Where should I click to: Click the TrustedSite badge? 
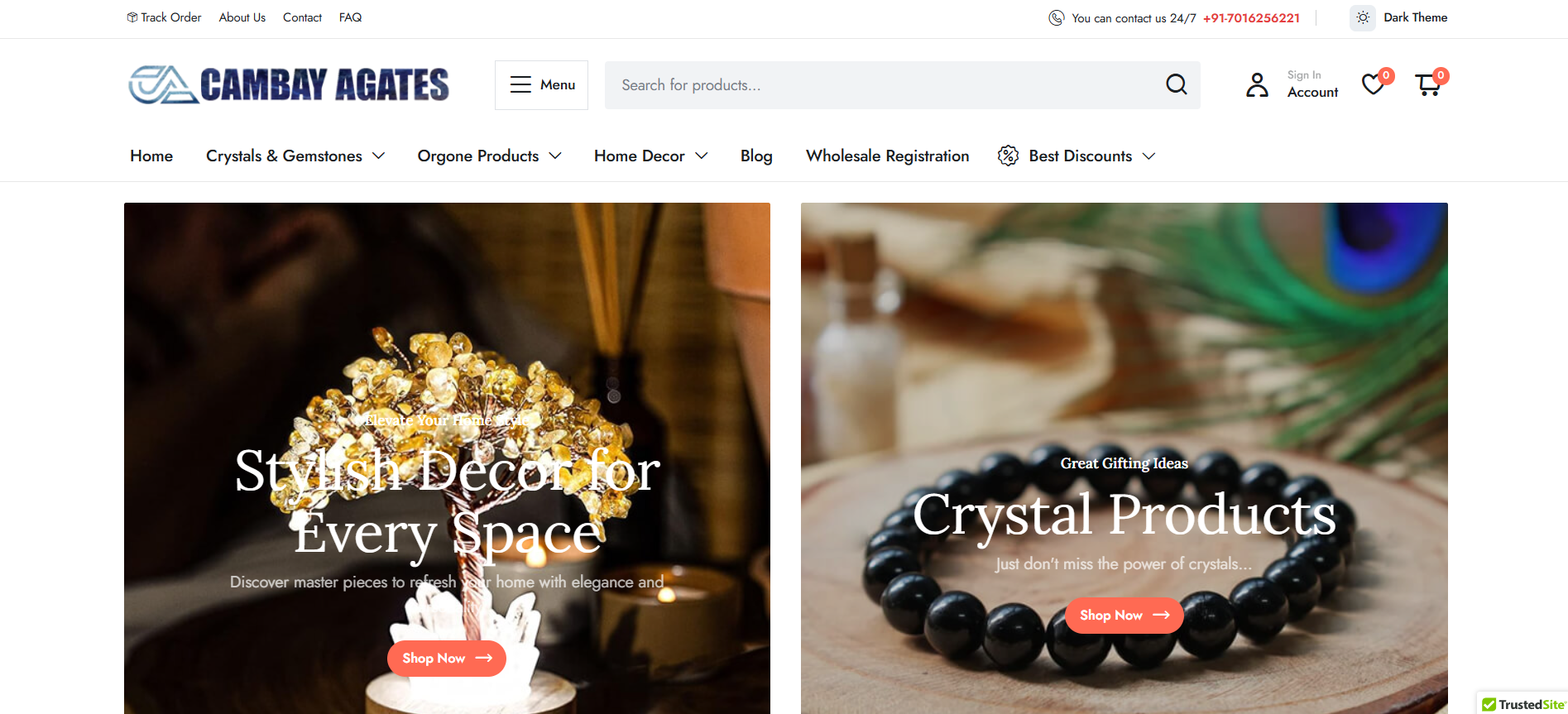1522,704
